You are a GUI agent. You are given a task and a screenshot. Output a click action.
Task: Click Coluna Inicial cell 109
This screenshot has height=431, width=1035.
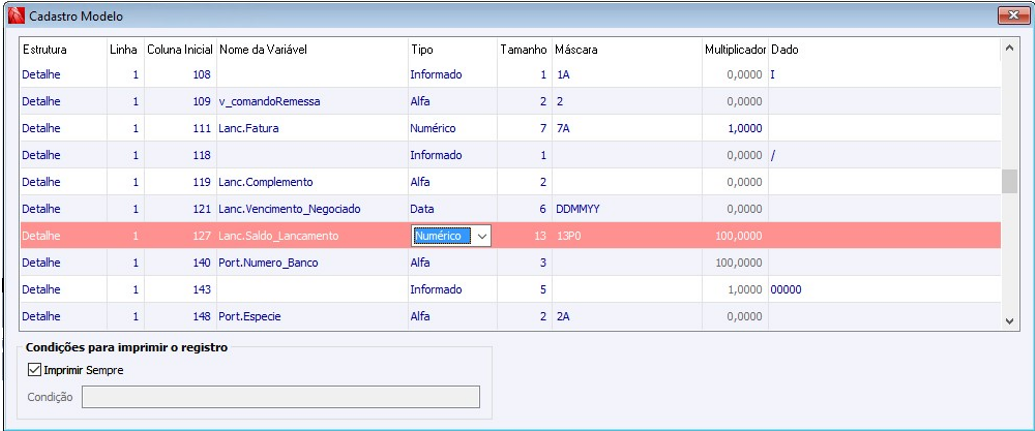pyautogui.click(x=180, y=102)
